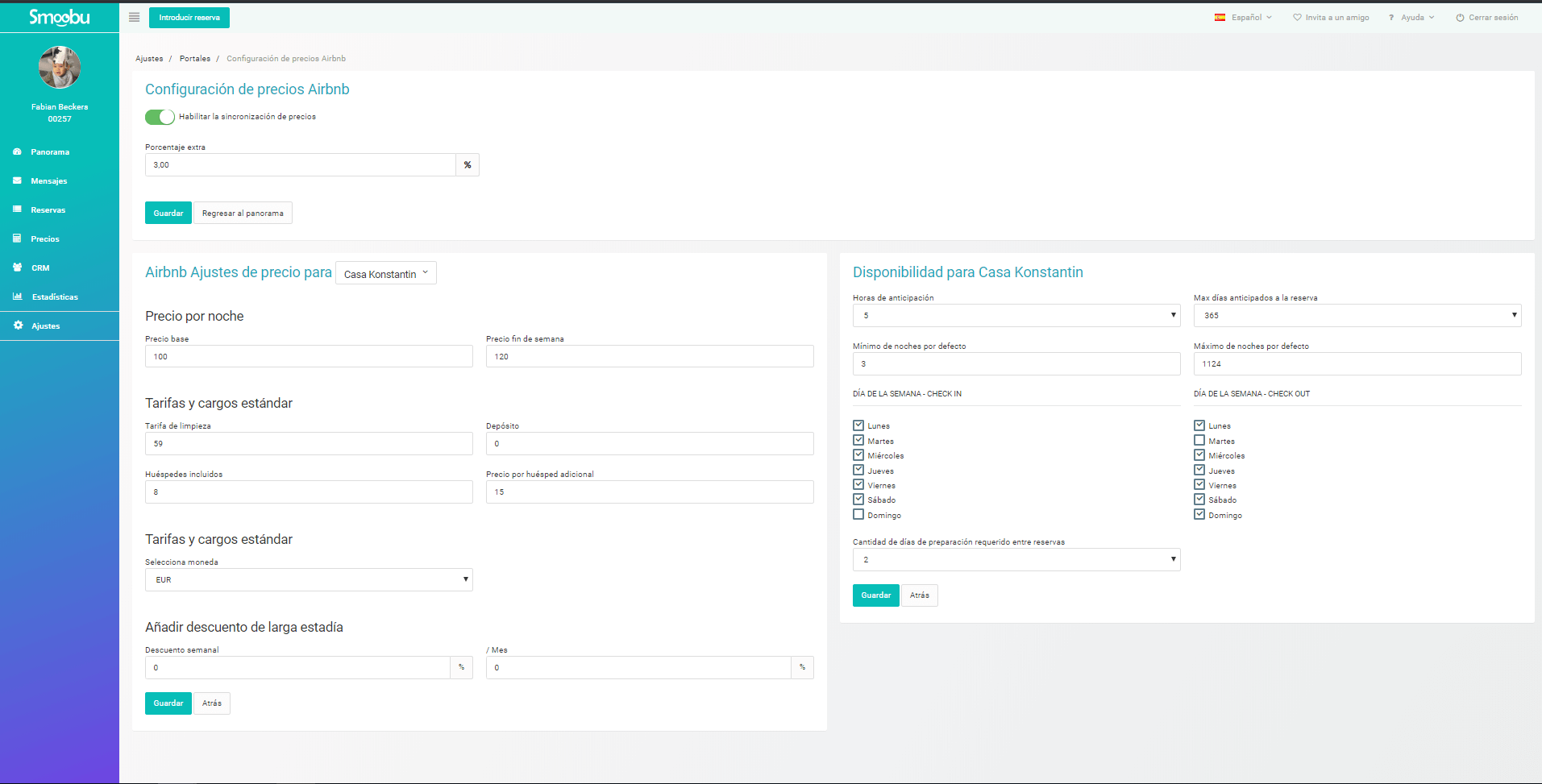
Task: Check Domingo under check in
Action: 858,514
